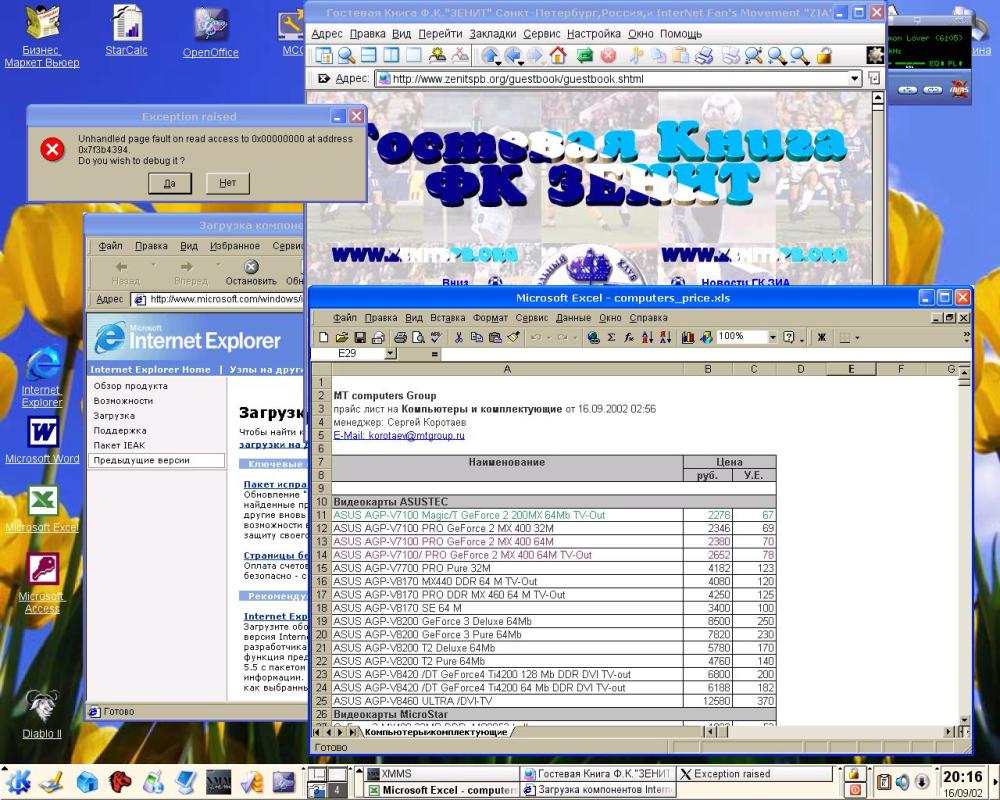
Task: Click the red Stop icon in Konqueror
Action: (x=608, y=56)
